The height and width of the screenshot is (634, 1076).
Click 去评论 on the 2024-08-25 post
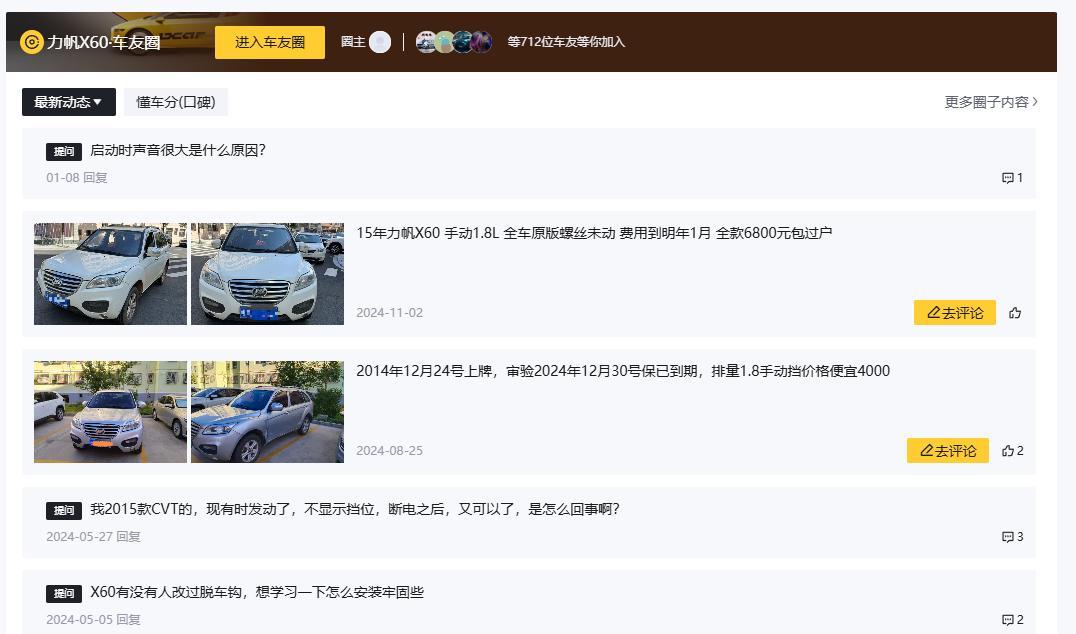(x=948, y=451)
